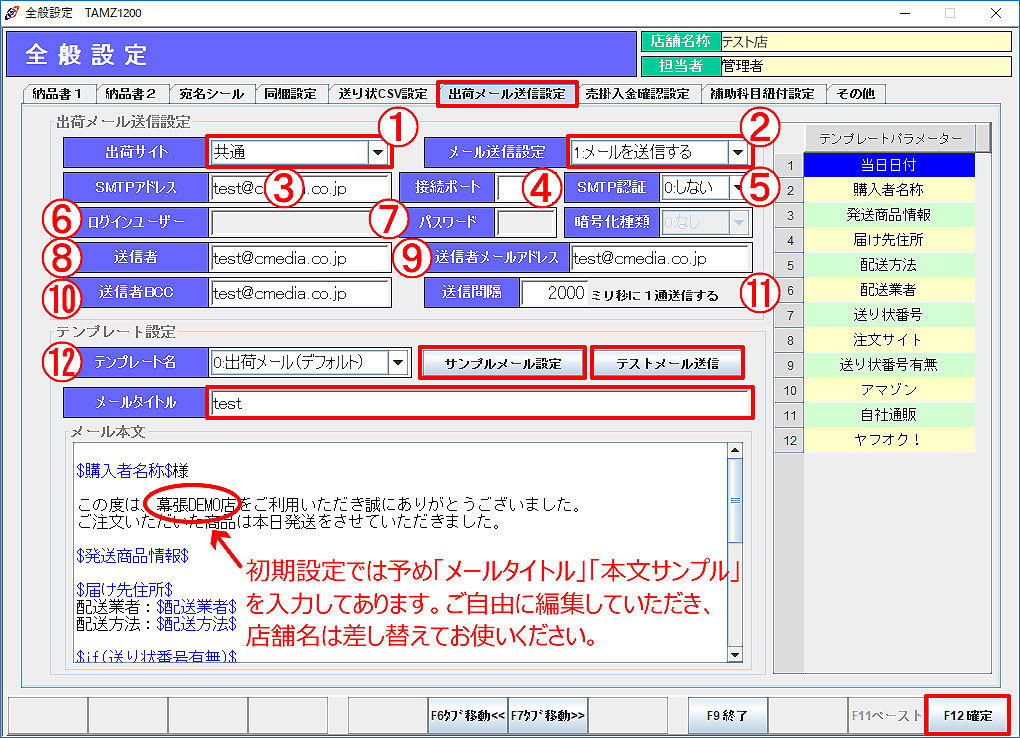This screenshot has height=738, width=1020.
Task: Click the F9 終了 button
Action: point(727,716)
